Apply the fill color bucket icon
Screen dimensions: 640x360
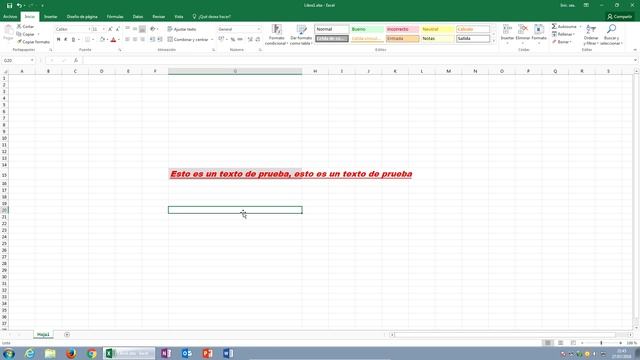tap(102, 40)
